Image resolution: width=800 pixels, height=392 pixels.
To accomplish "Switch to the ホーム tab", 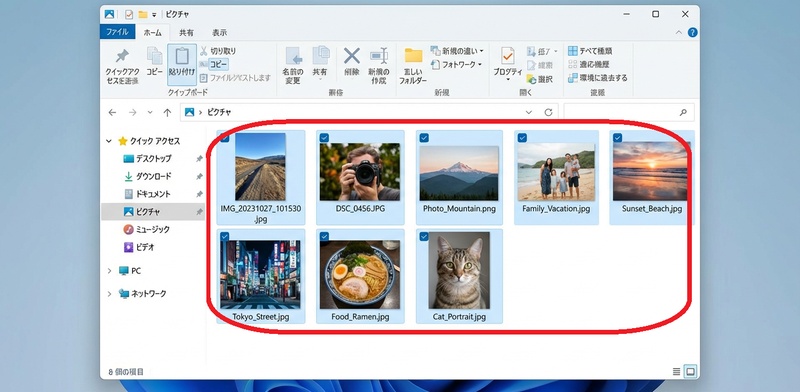I will point(153,32).
